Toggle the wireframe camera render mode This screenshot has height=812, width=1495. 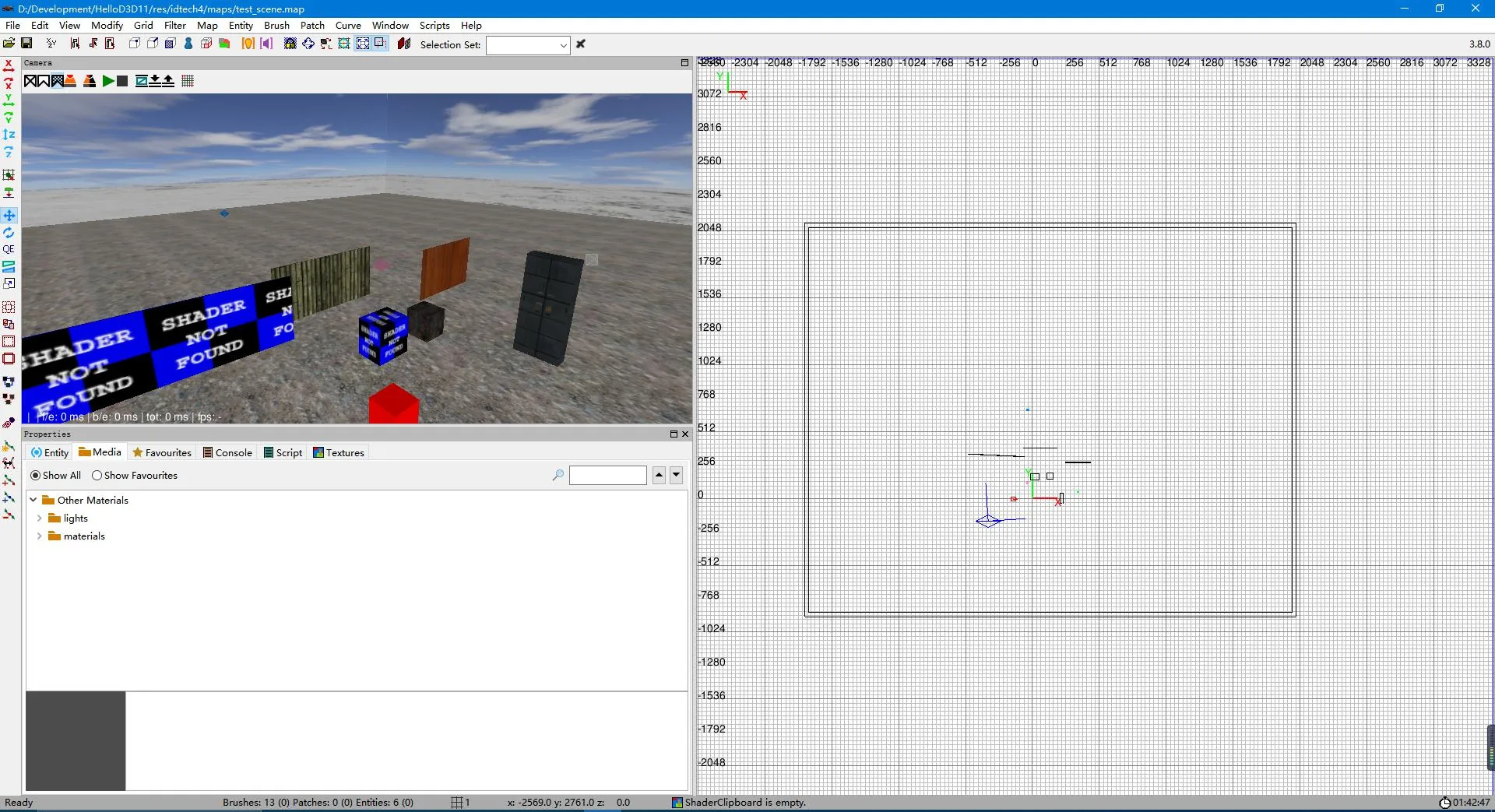click(x=30, y=81)
